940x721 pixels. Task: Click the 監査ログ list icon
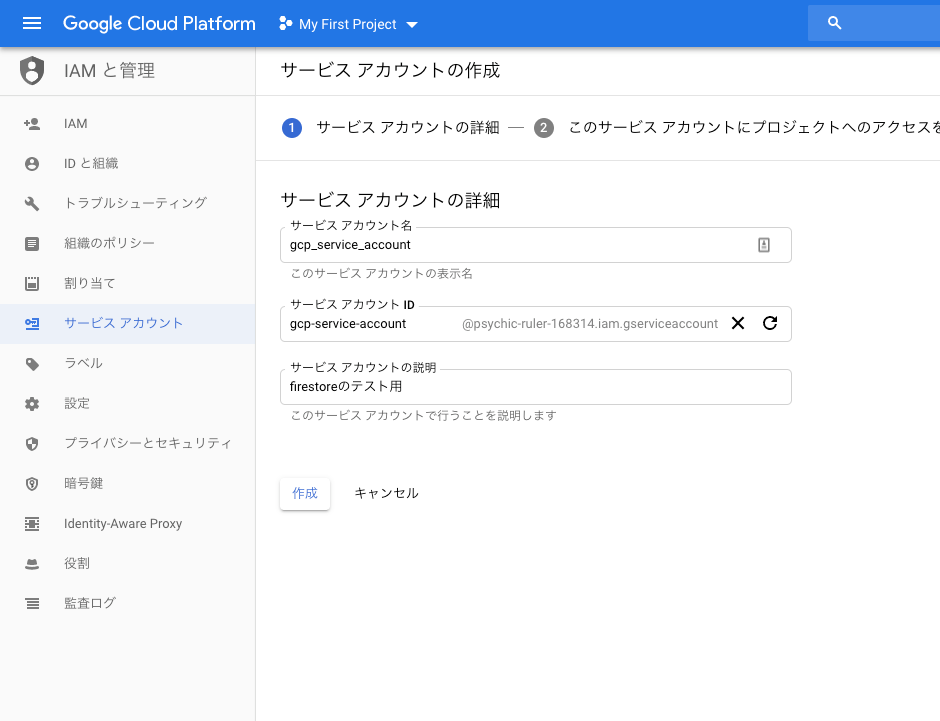32,604
